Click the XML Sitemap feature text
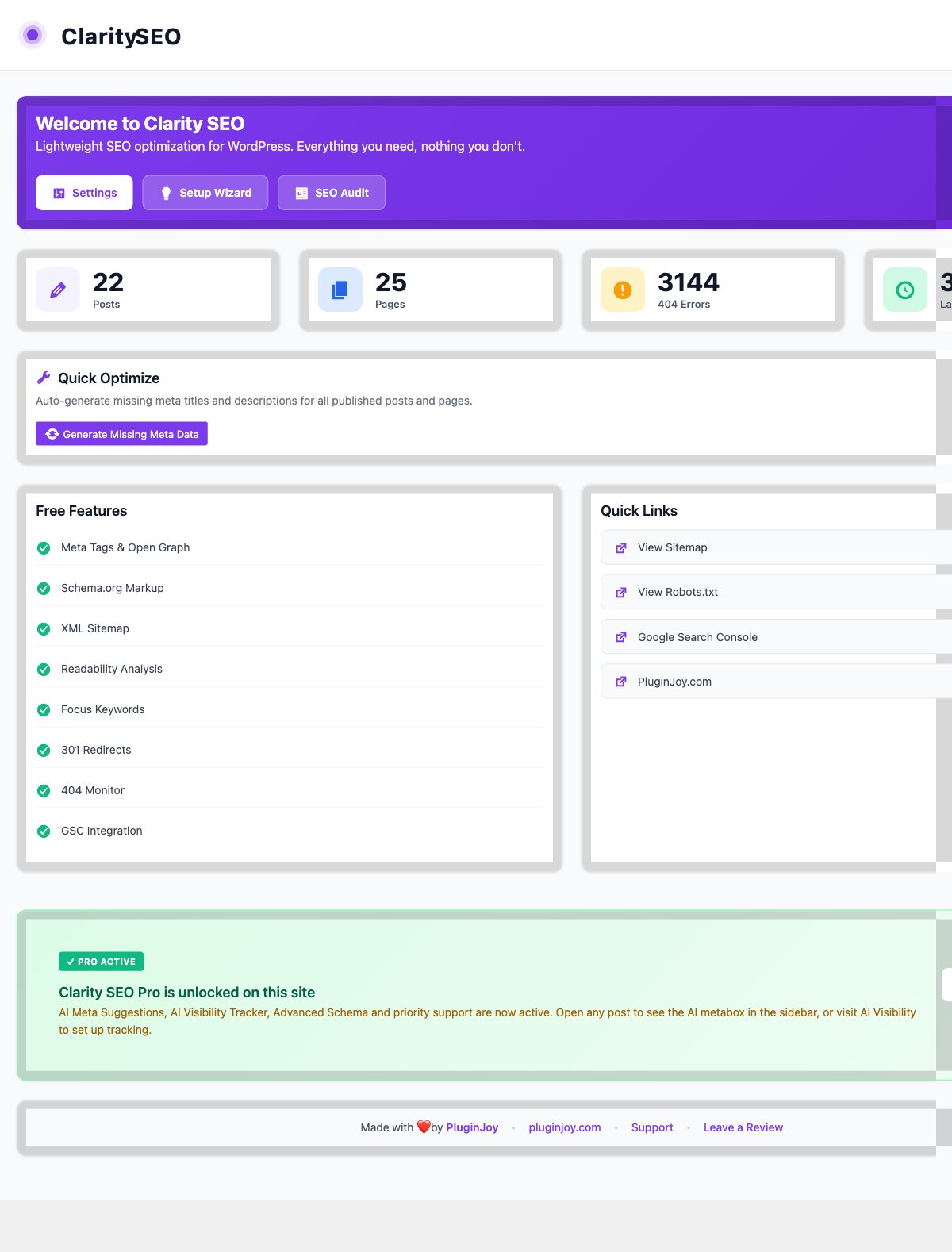 [x=95, y=628]
